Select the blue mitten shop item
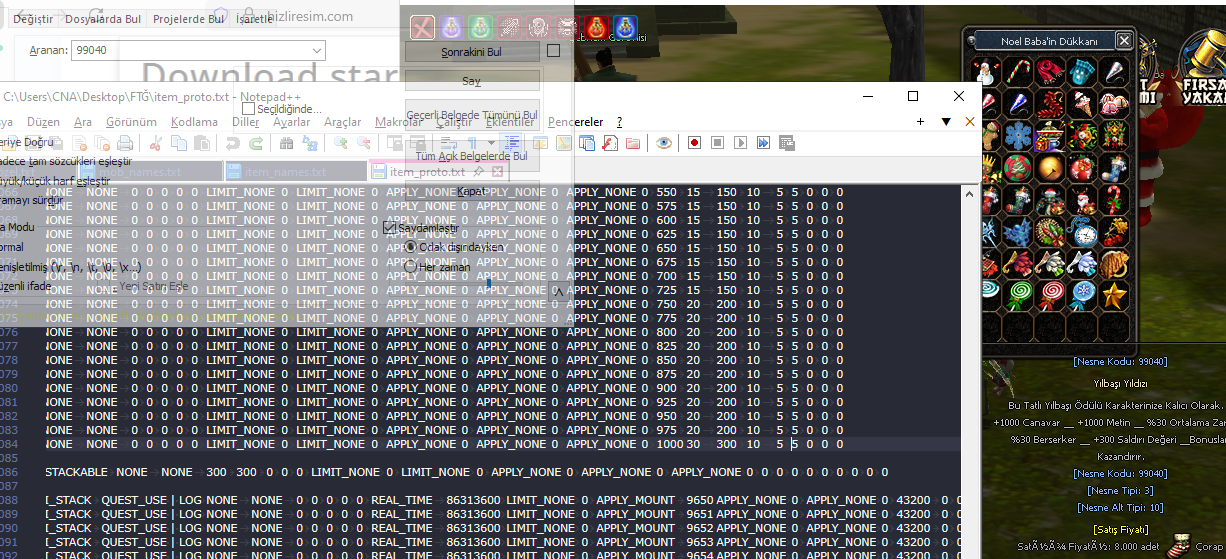The width and height of the screenshot is (1226, 559). coord(1081,72)
